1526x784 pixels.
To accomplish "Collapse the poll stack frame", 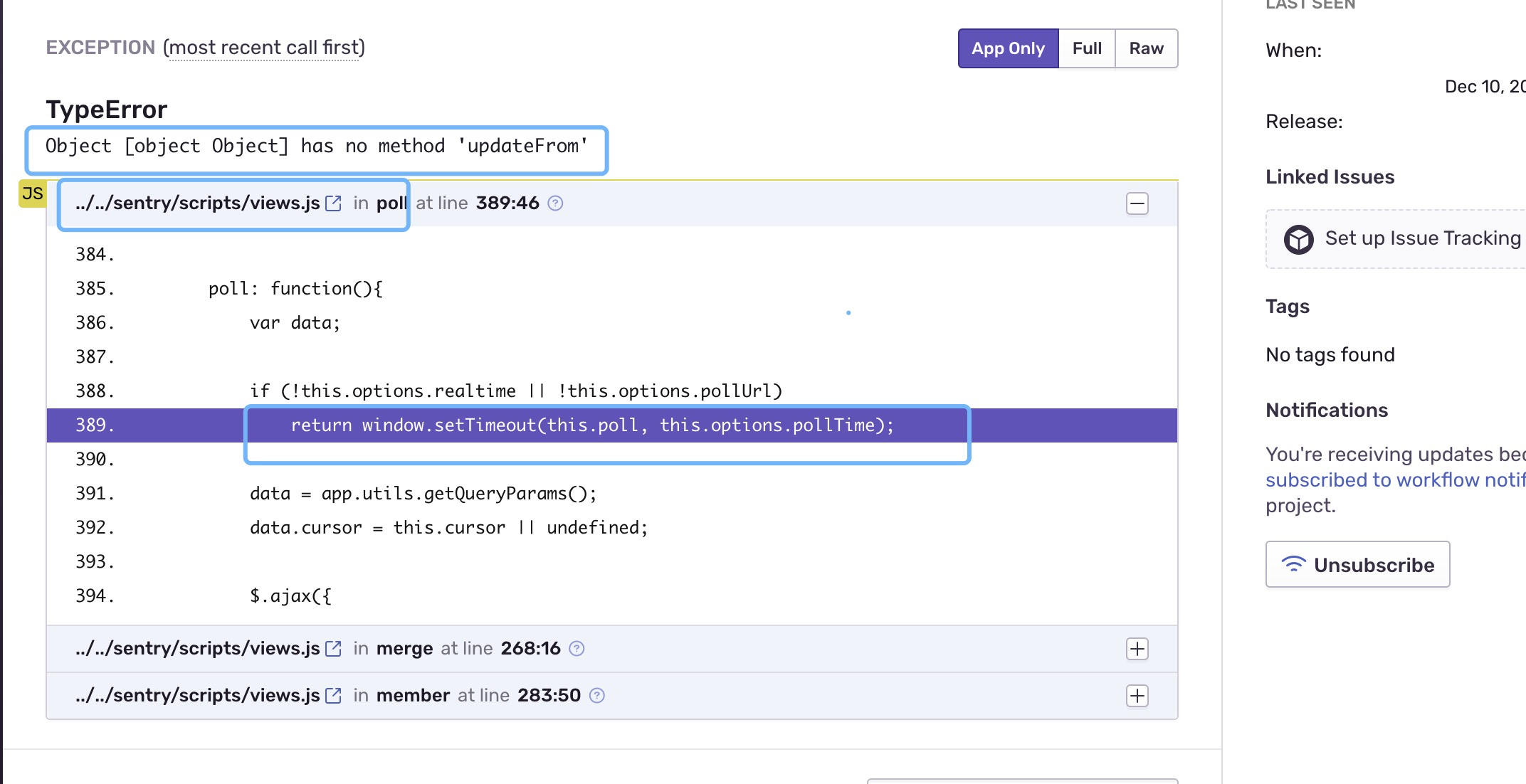I will click(x=1137, y=204).
